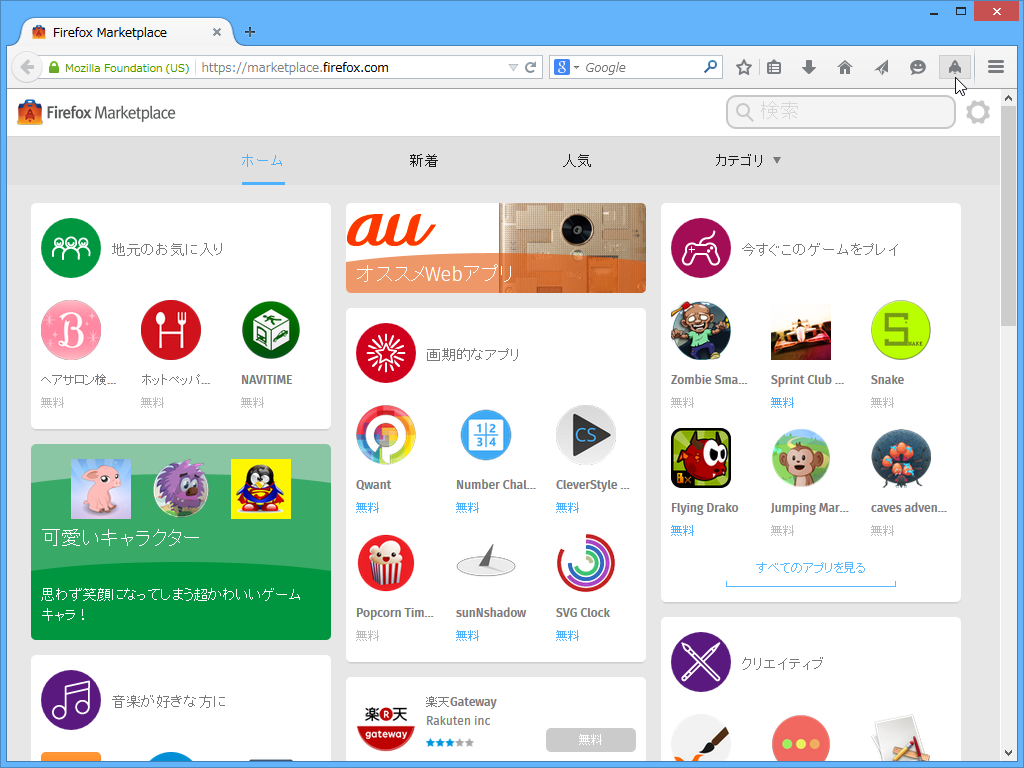
Task: Click the back navigation arrow
Action: pos(27,67)
